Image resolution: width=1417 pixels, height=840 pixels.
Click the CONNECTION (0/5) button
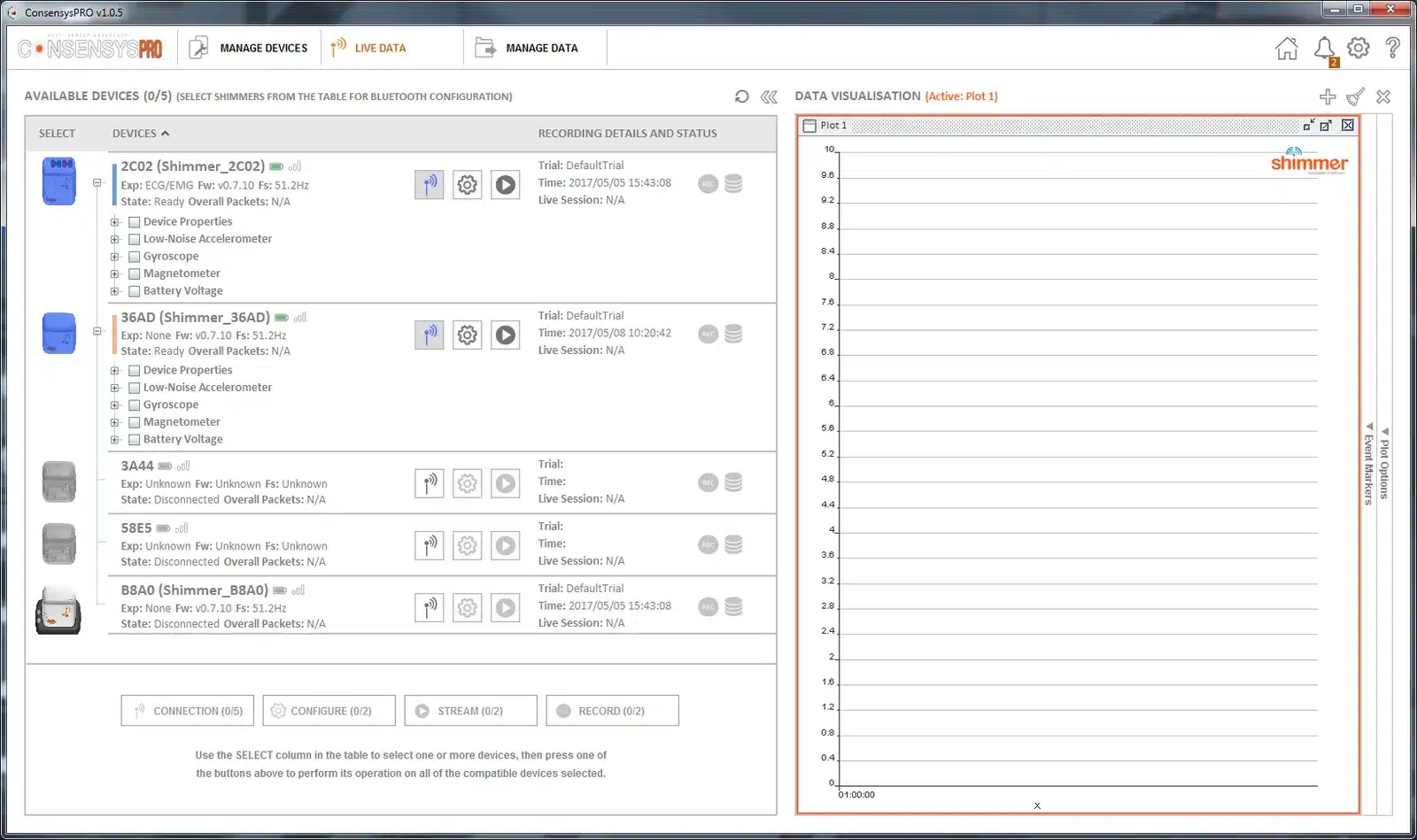(x=188, y=711)
